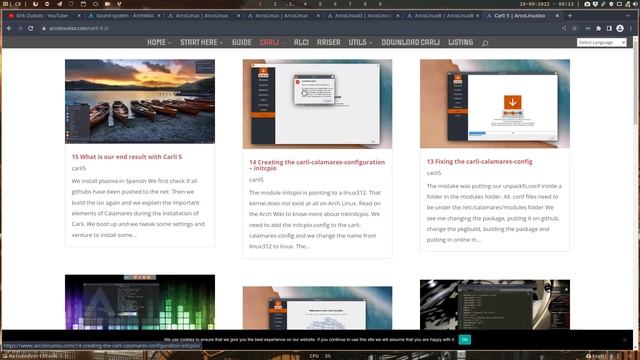Close the Sound system ArchWiki tab

(x=159, y=16)
